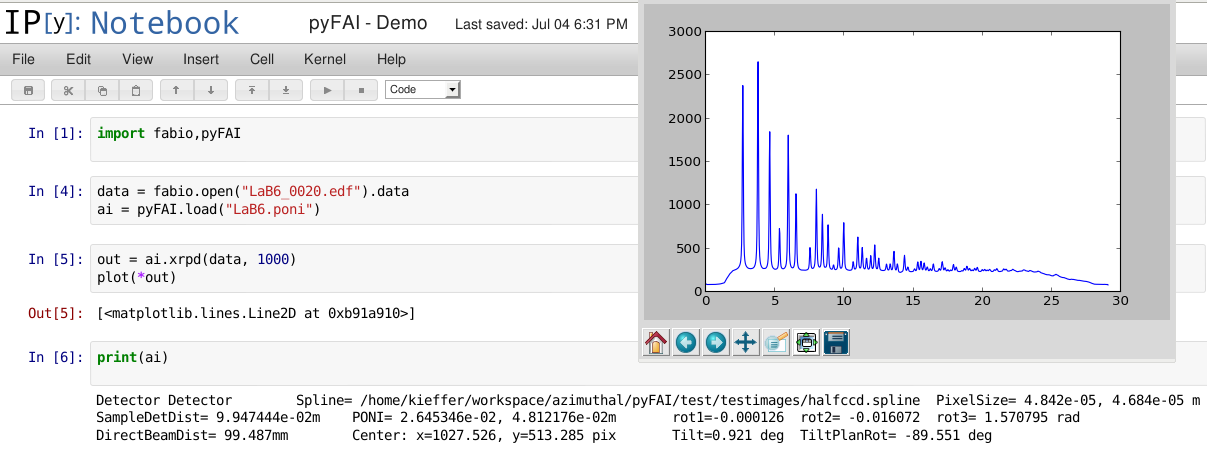1207x450 pixels.
Task: Enable the pan axes tool in plot
Action: point(746,343)
